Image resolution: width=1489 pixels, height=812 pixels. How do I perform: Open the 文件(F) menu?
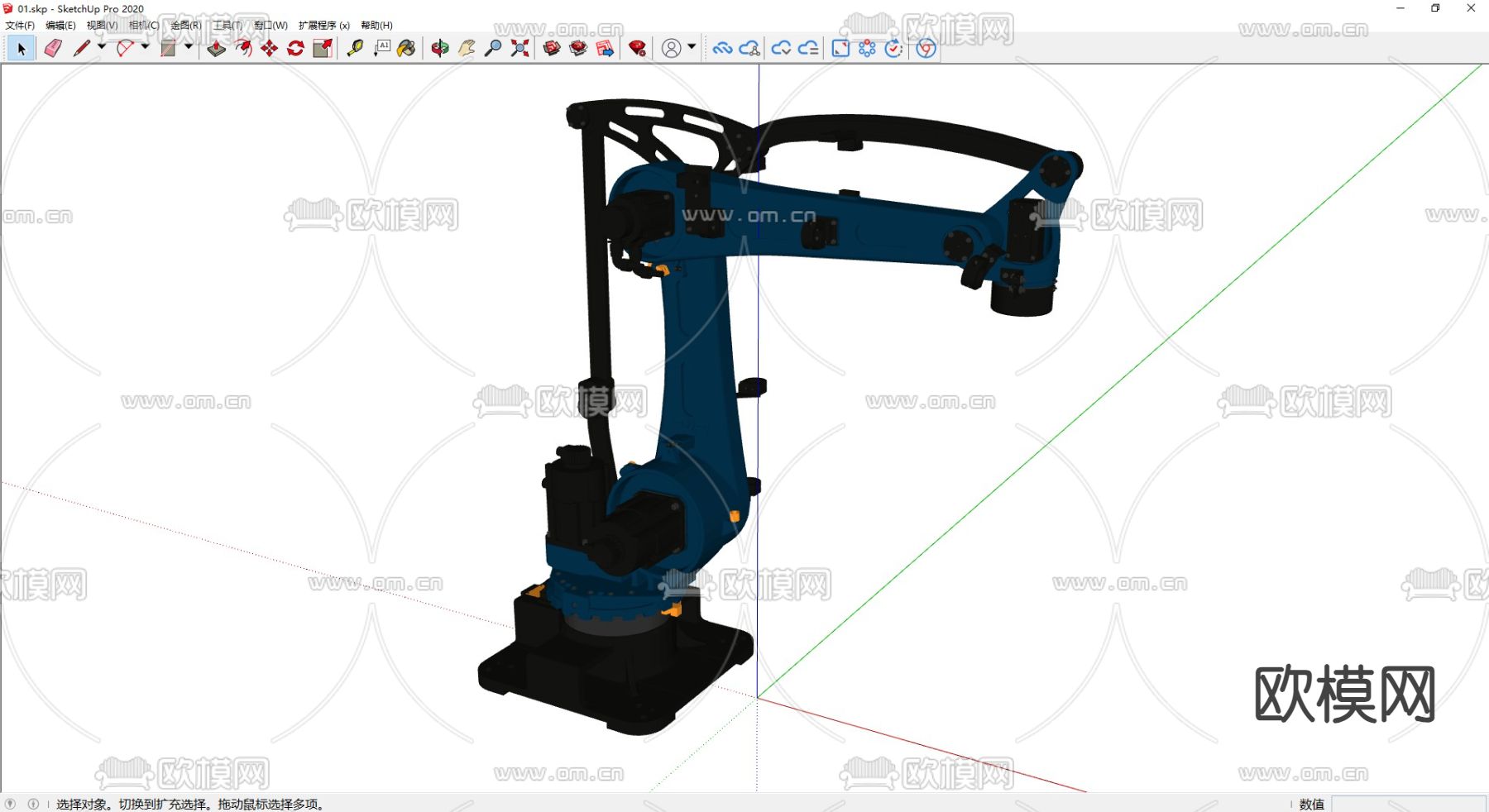coord(20,26)
